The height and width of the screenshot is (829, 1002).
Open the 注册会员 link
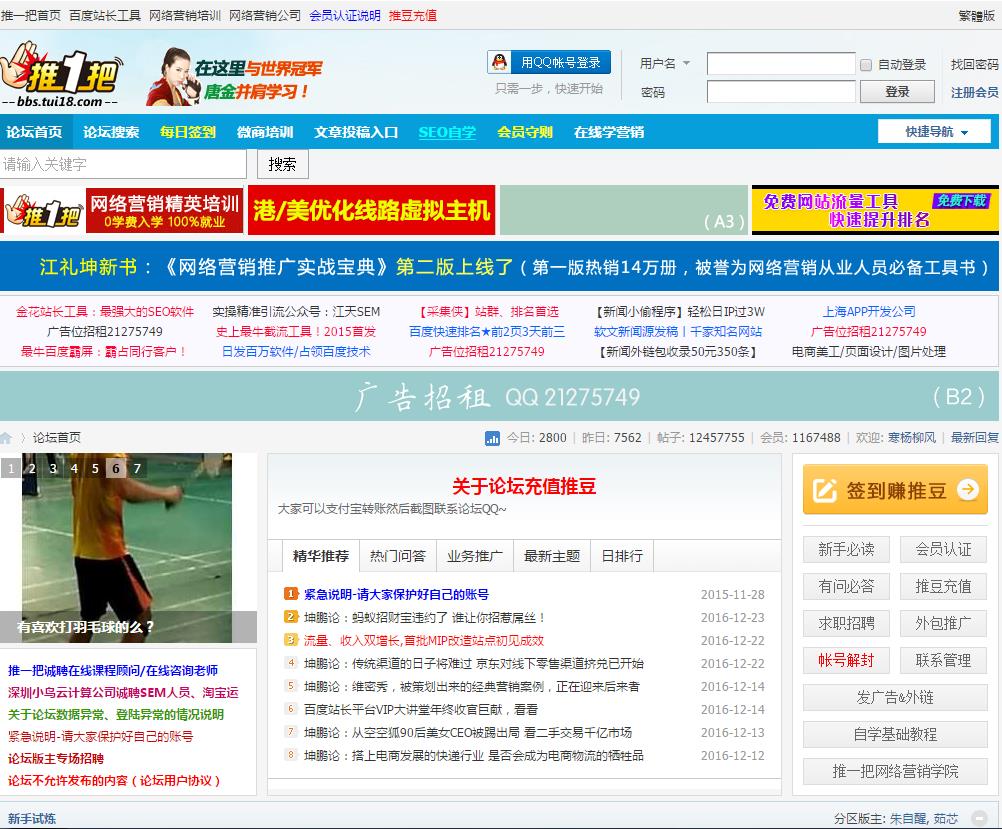pyautogui.click(x=975, y=93)
